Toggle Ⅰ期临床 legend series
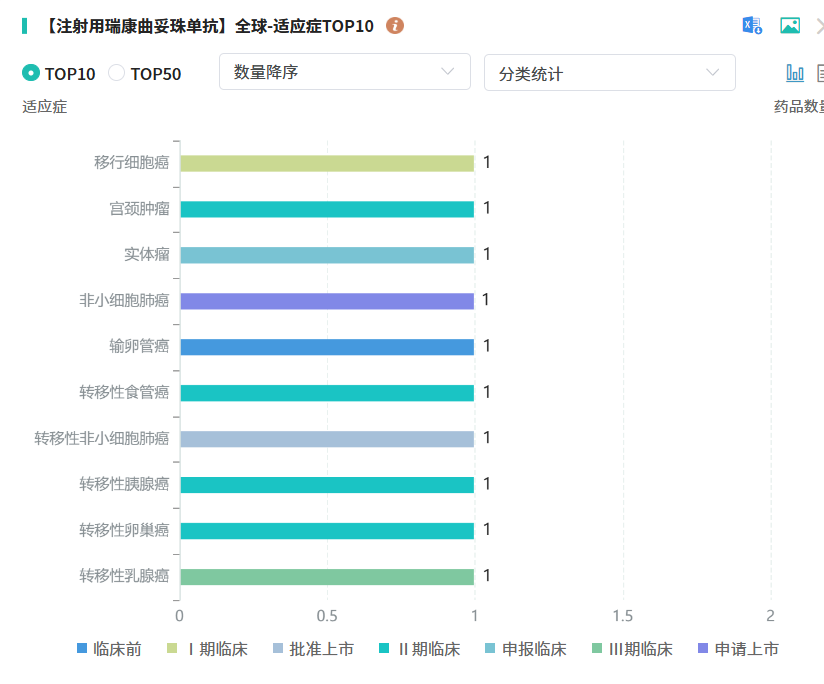This screenshot has width=824, height=684. 207,649
